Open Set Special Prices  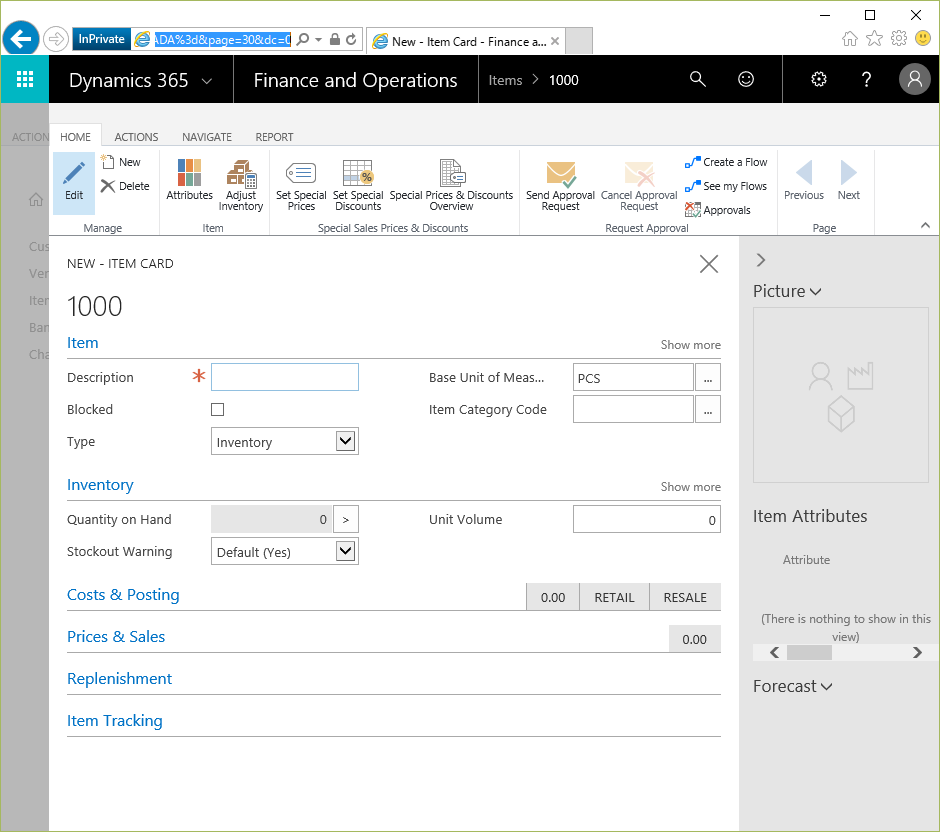pyautogui.click(x=301, y=173)
